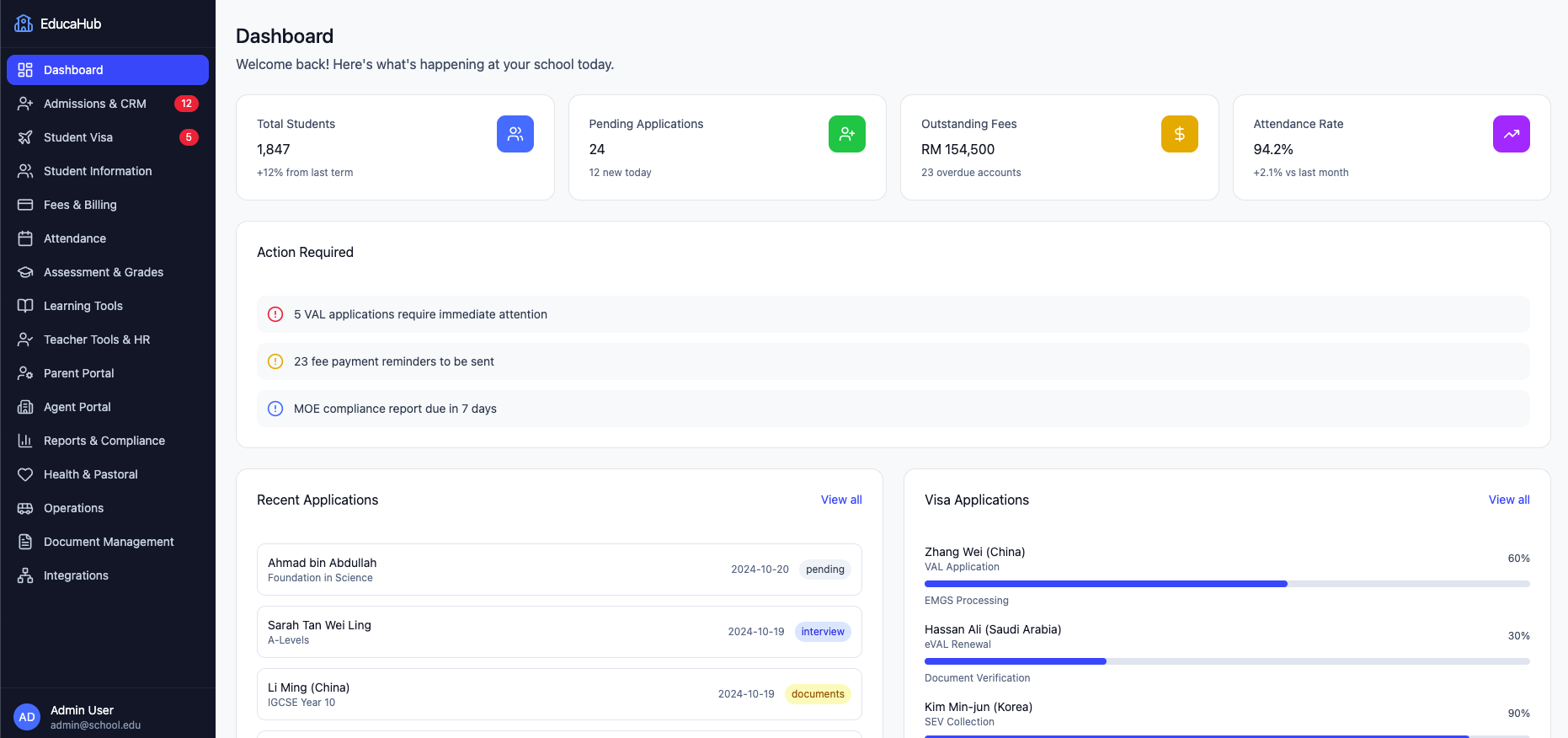Click Zhang Wei's visa progress bar

pos(1226,584)
